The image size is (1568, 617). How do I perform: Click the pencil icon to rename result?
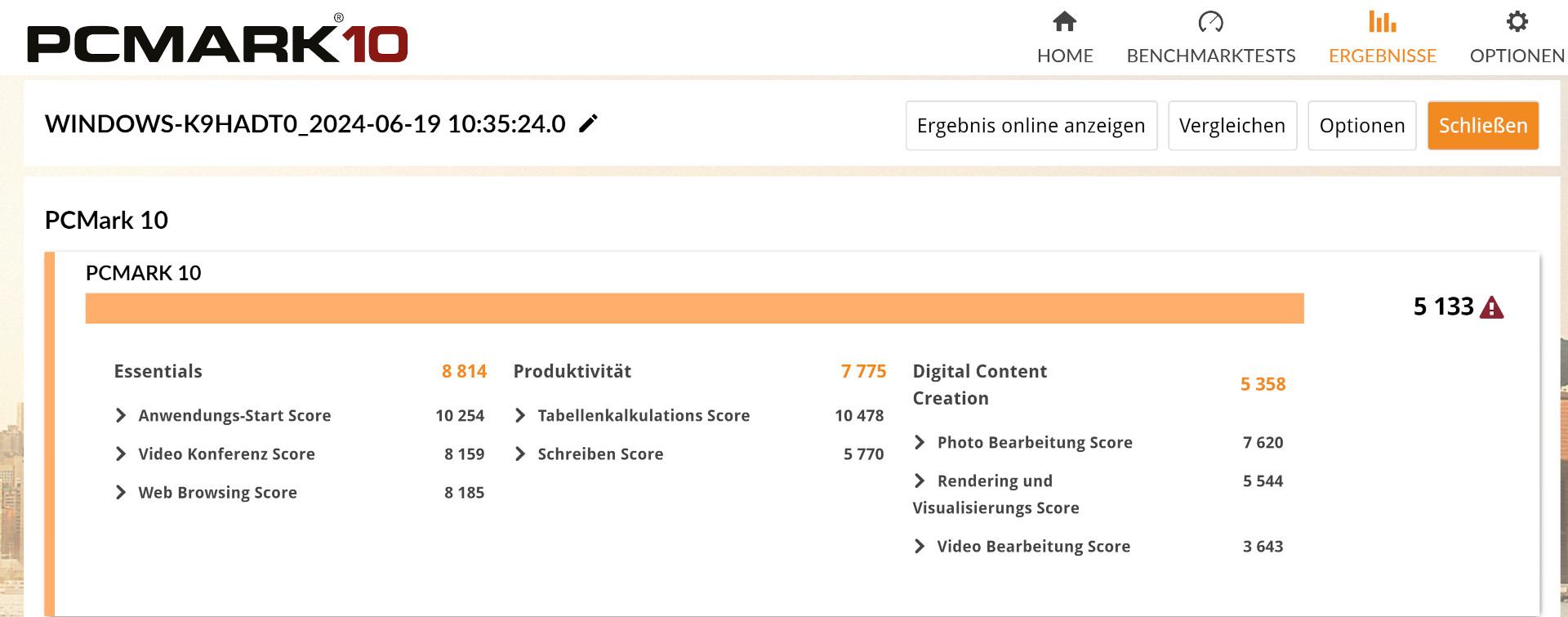click(x=588, y=123)
